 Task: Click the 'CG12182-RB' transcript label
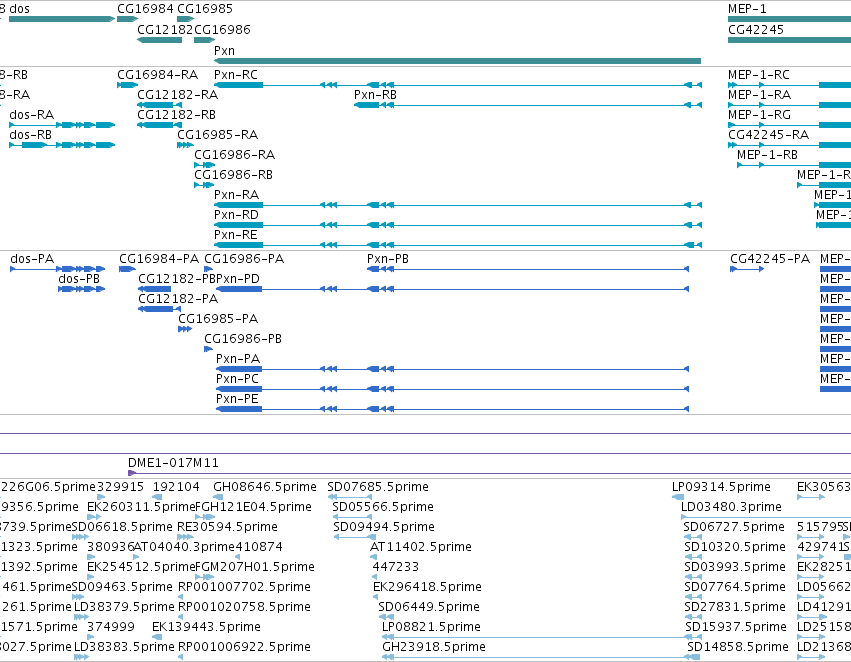coord(176,114)
